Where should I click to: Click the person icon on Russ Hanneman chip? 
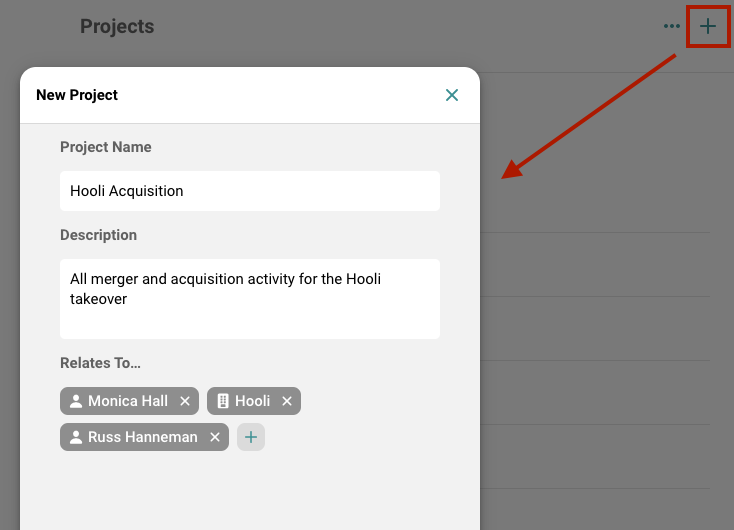76,437
